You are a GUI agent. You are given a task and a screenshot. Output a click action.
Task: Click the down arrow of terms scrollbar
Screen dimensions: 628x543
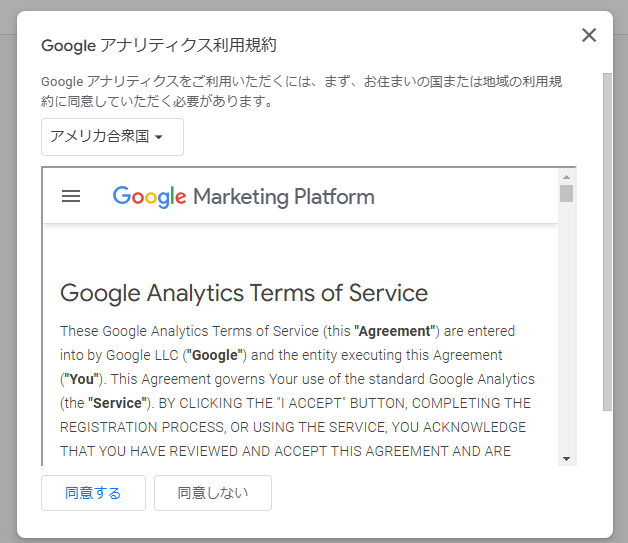pyautogui.click(x=567, y=458)
